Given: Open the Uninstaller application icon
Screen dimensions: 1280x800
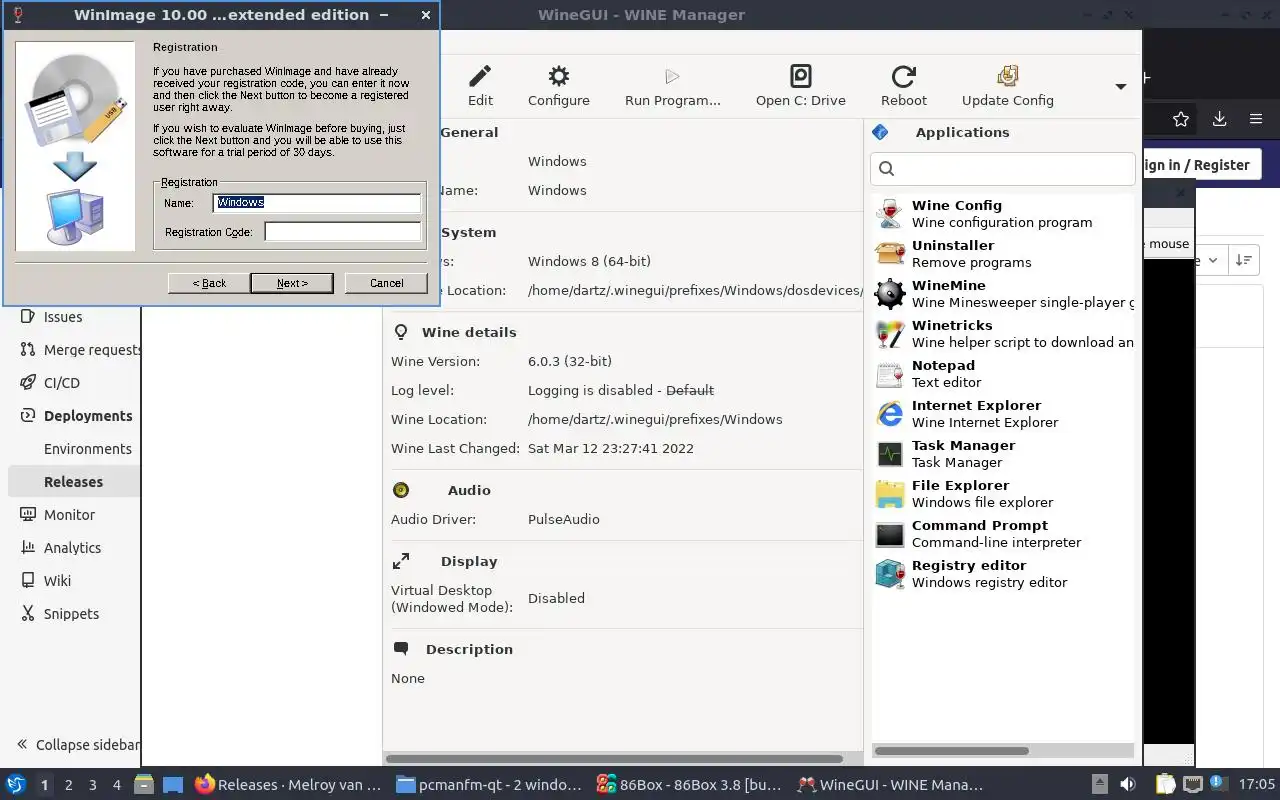Looking at the screenshot, I should coord(889,253).
